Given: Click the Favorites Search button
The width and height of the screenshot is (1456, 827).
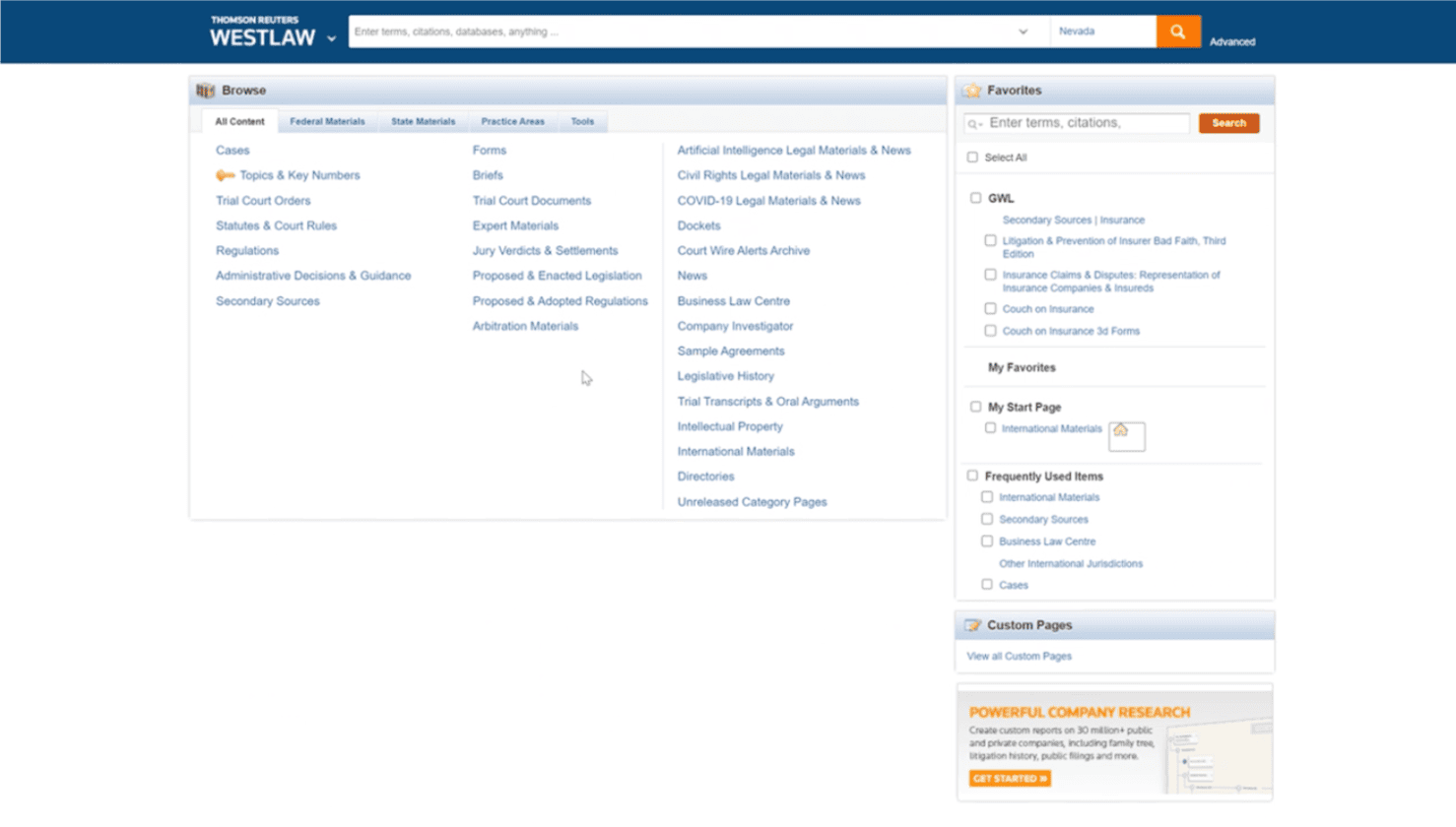Looking at the screenshot, I should coord(1228,123).
